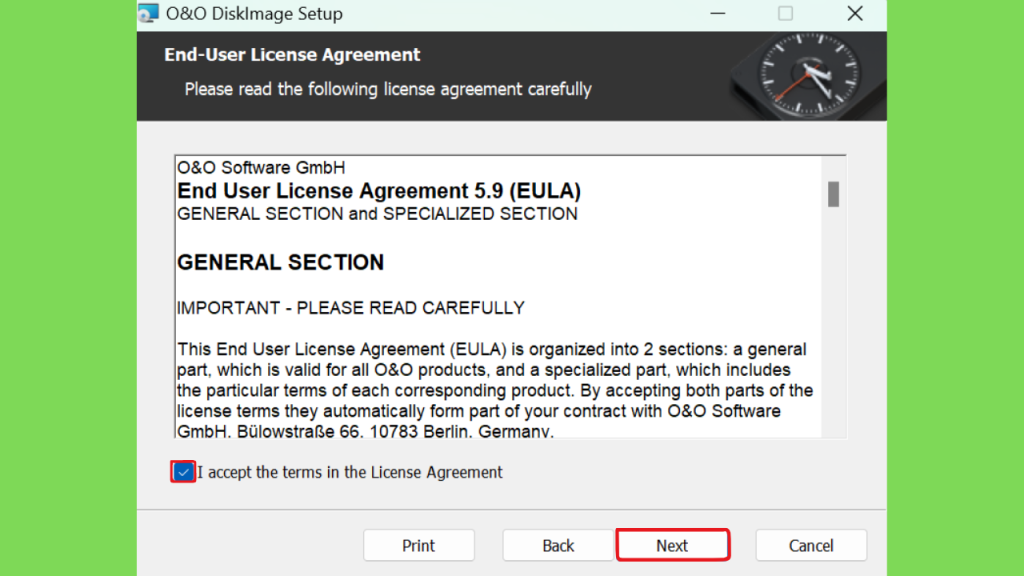Click the license text scrollbar thumb

(x=833, y=194)
